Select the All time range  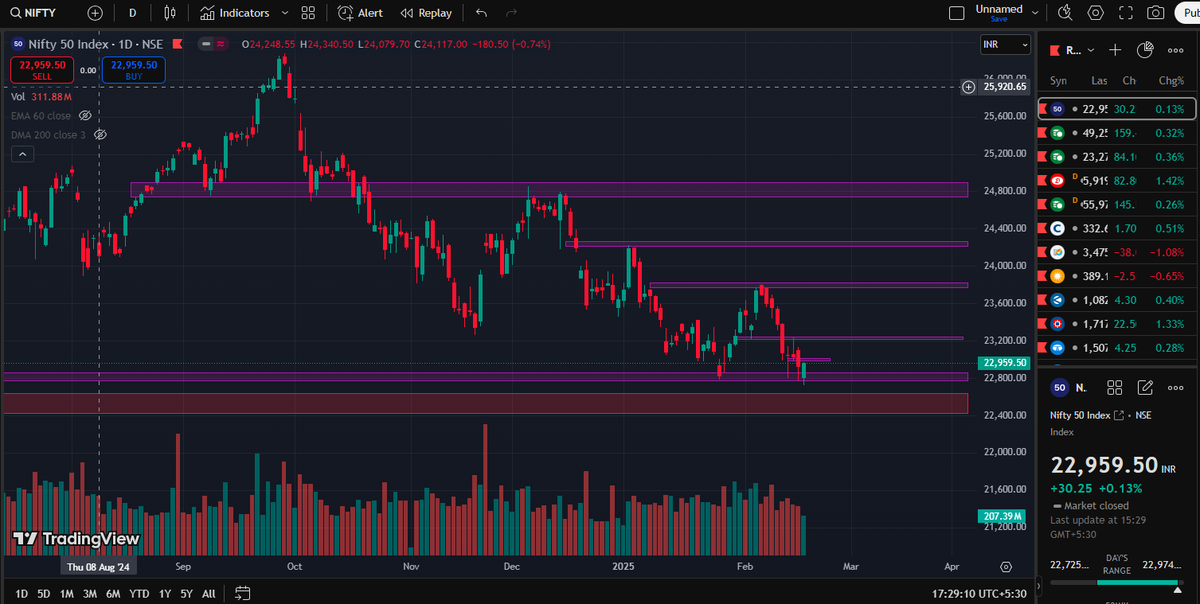coord(208,593)
